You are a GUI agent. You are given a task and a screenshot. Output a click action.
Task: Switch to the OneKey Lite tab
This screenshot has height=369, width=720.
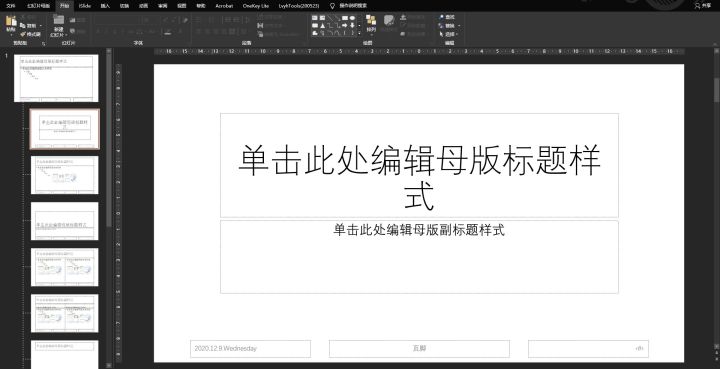click(256, 6)
